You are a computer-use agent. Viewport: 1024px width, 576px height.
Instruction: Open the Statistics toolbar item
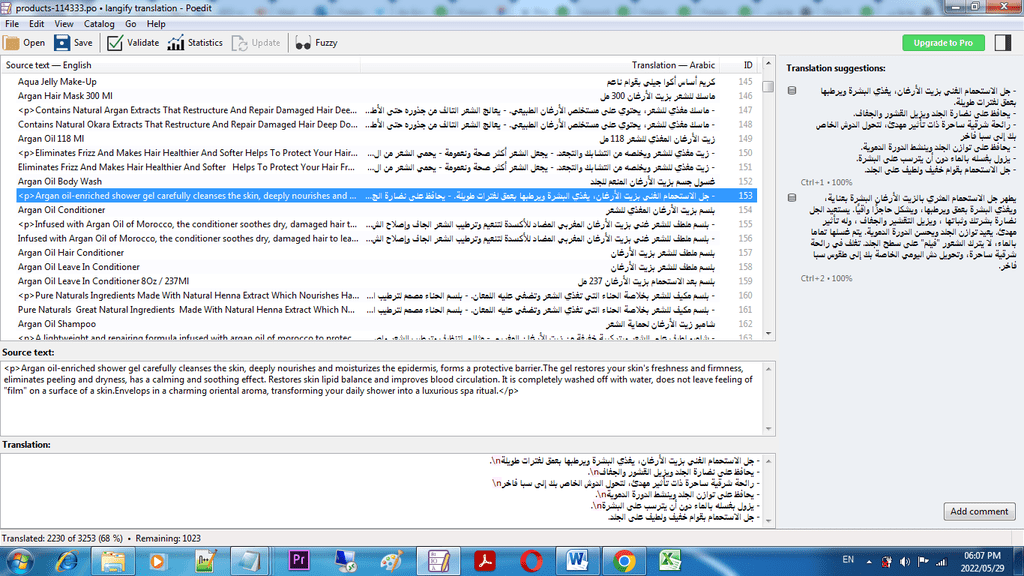coord(195,43)
